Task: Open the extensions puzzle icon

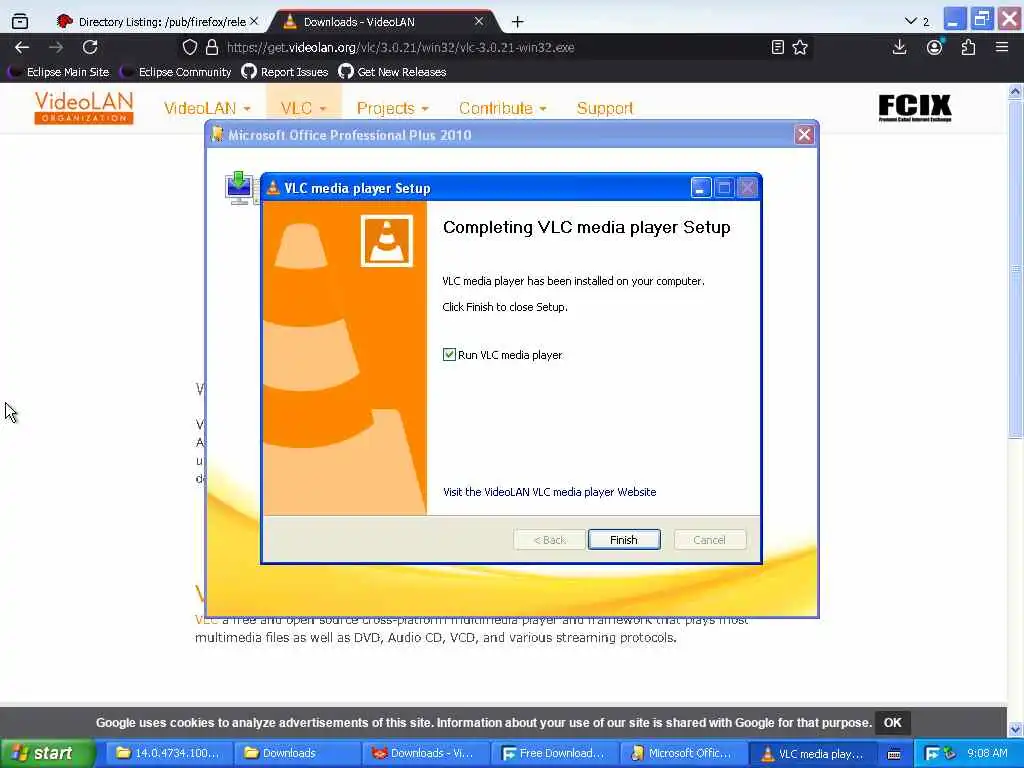Action: (x=968, y=47)
